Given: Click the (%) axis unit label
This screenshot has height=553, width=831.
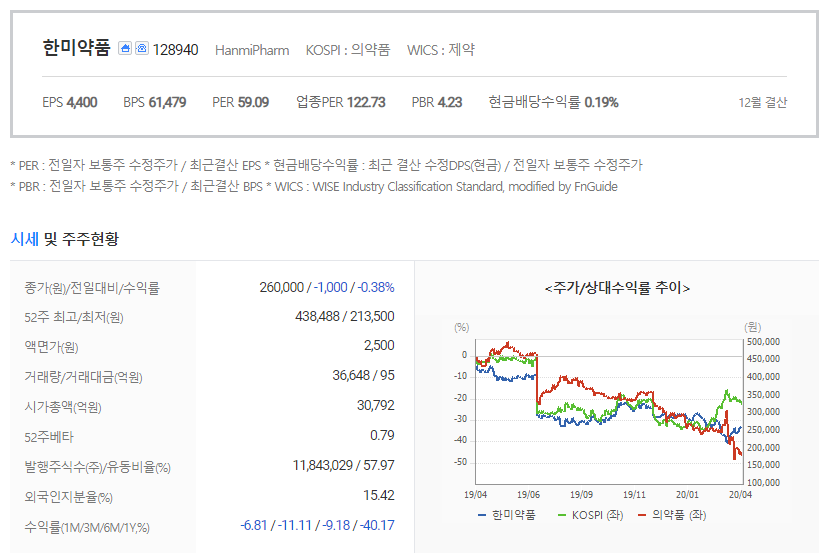Looking at the screenshot, I should (462, 328).
